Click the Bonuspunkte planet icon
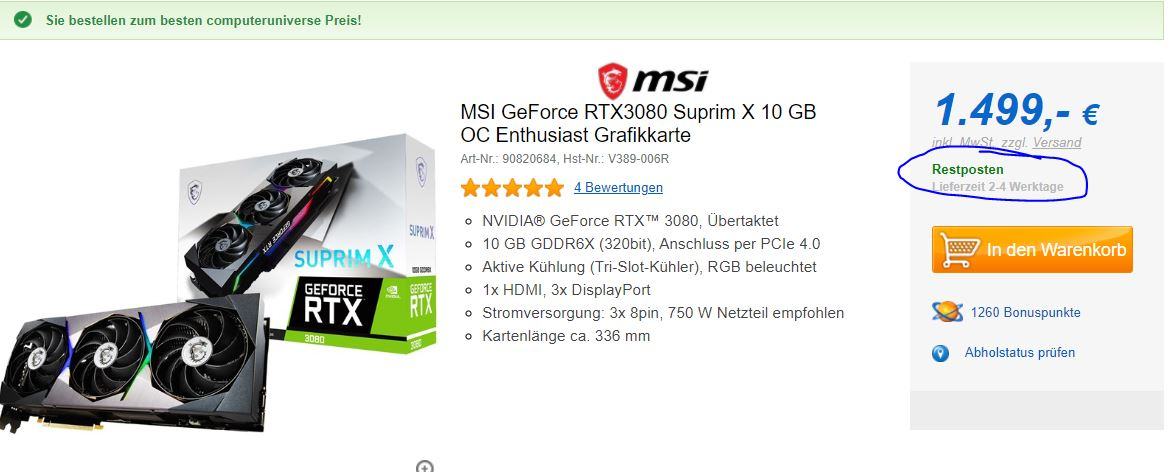Viewport: 1171px width, 472px height. (x=947, y=312)
